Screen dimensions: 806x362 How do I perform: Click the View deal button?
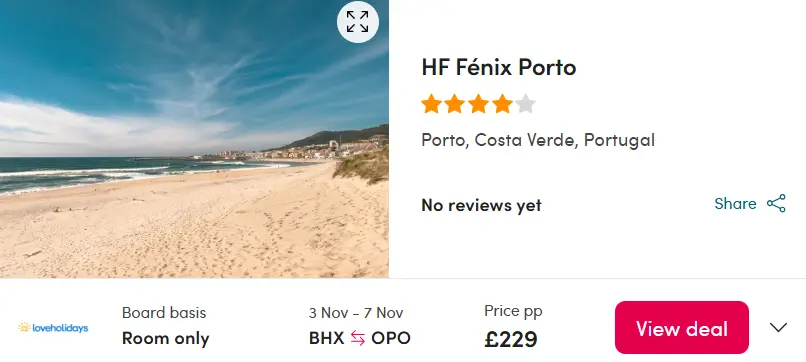682,328
